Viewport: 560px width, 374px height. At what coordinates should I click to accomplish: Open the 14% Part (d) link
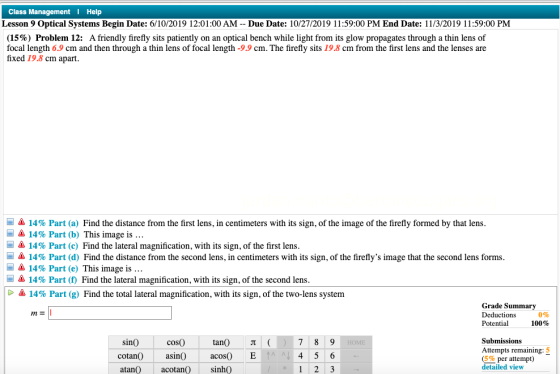click(x=54, y=257)
